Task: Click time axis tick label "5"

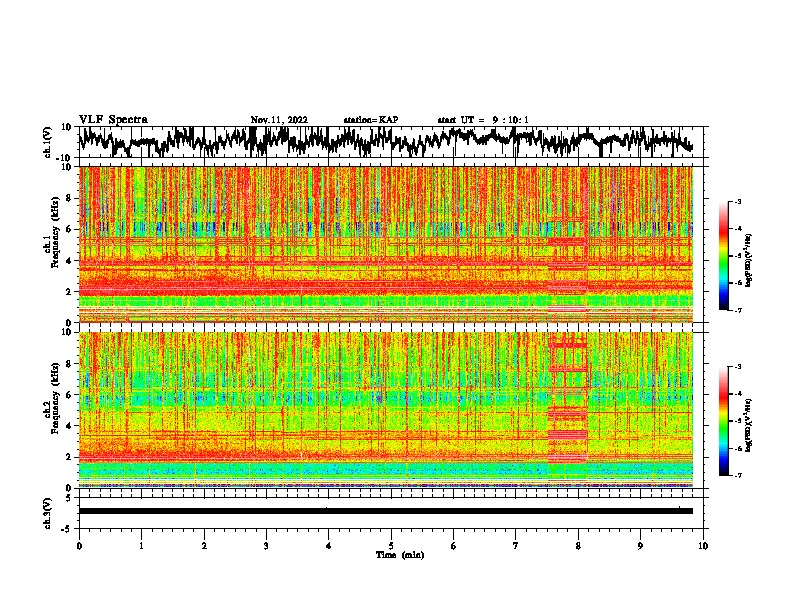Action: [x=391, y=546]
